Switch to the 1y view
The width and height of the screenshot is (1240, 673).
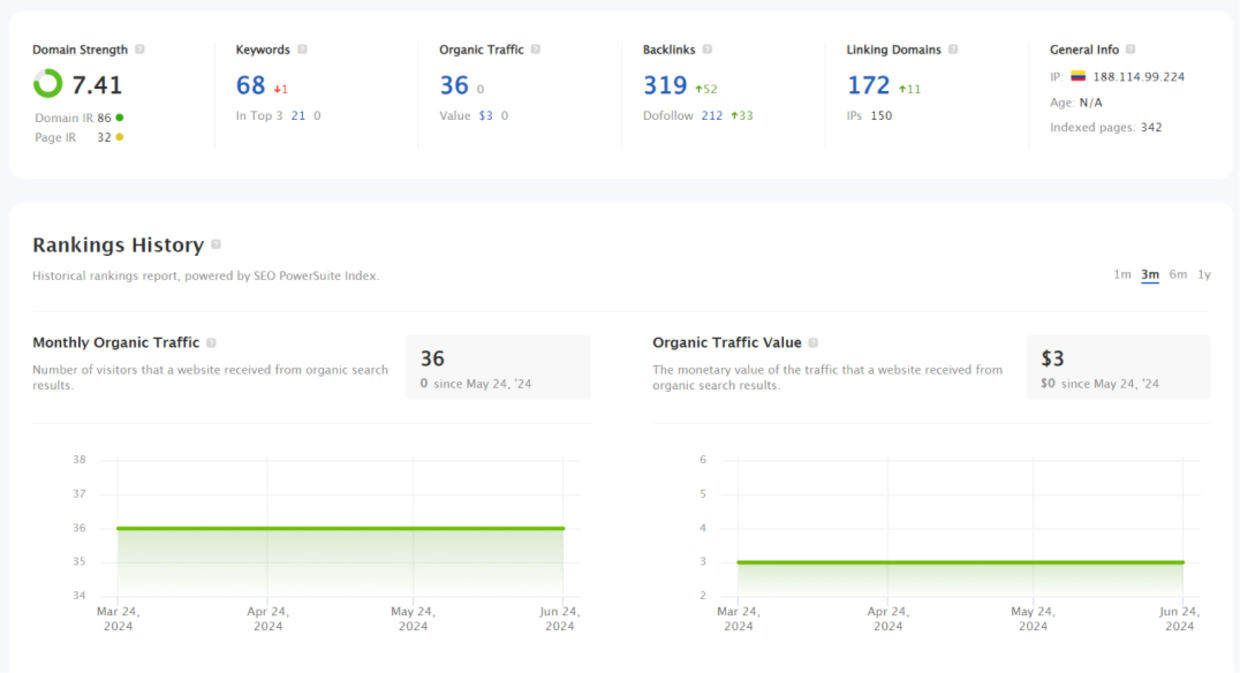(1203, 274)
